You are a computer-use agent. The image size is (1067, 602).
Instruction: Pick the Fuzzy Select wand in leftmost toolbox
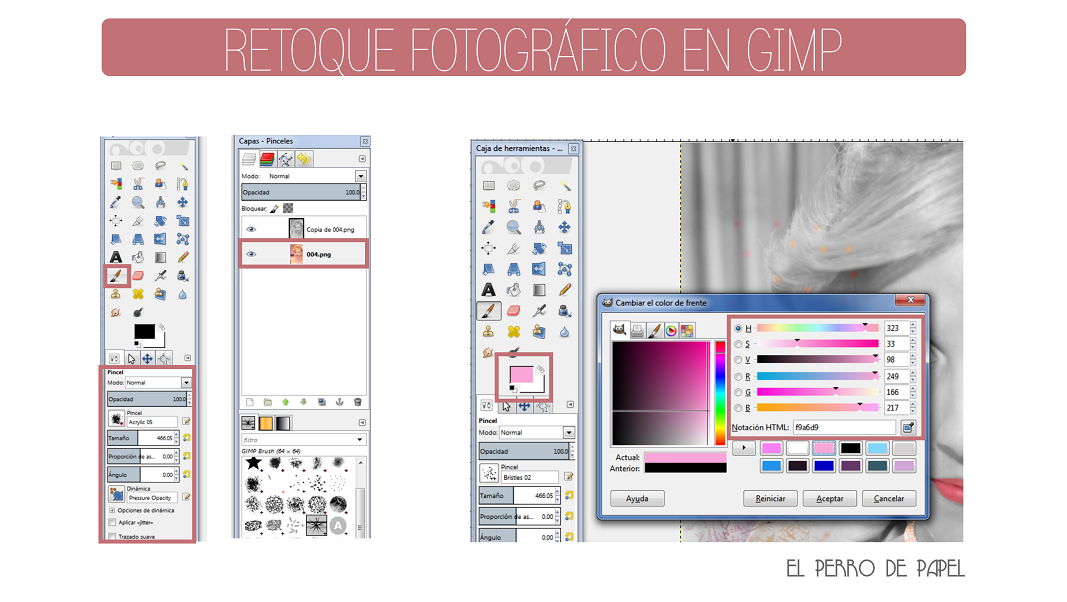[x=183, y=165]
